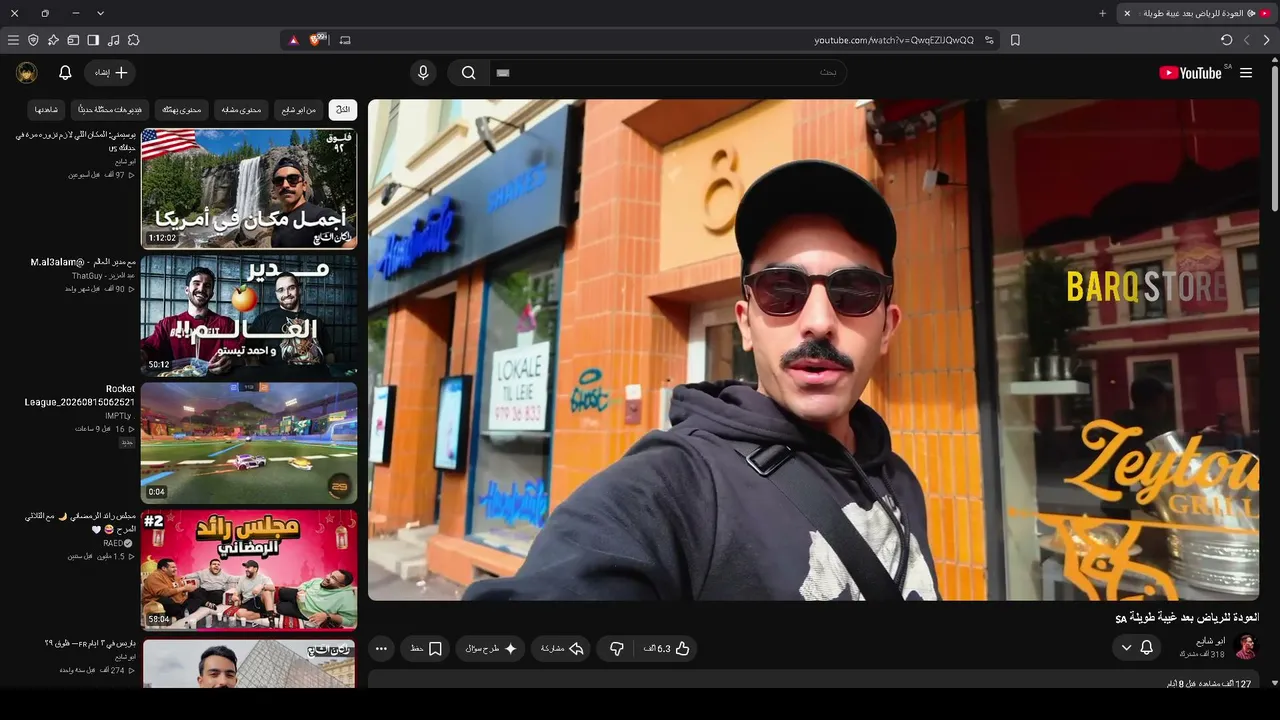This screenshot has width=1280, height=720.
Task: Open the browser wallet/card icon
Action: [x=73, y=40]
